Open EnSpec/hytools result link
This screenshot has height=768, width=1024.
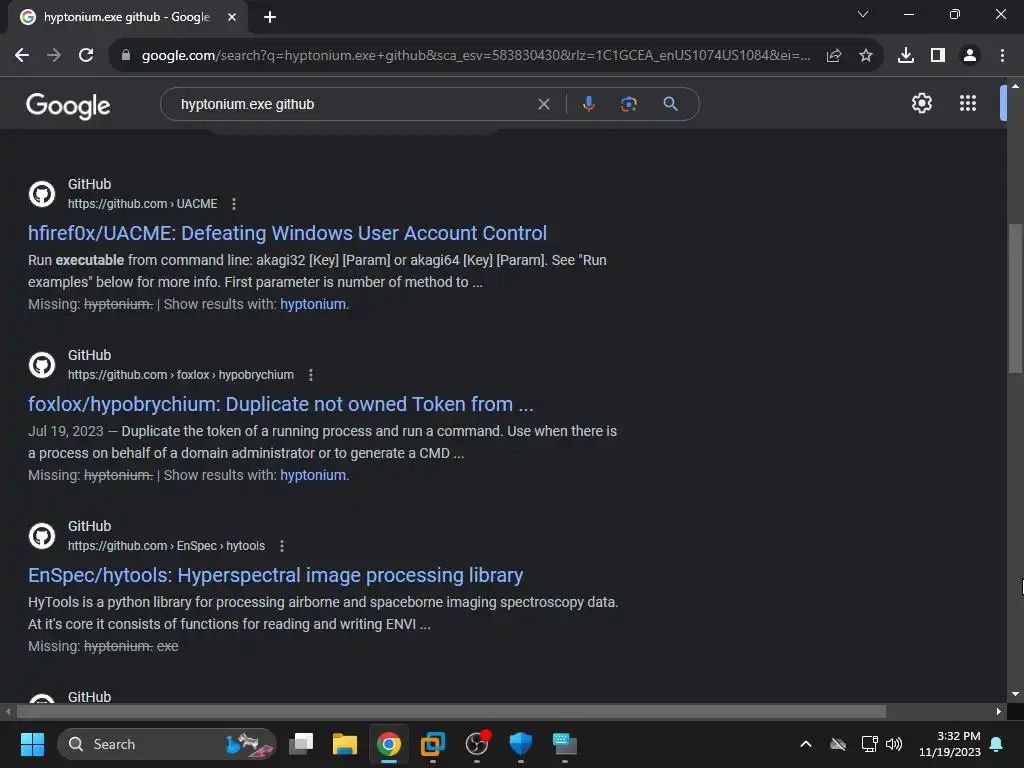coord(276,575)
